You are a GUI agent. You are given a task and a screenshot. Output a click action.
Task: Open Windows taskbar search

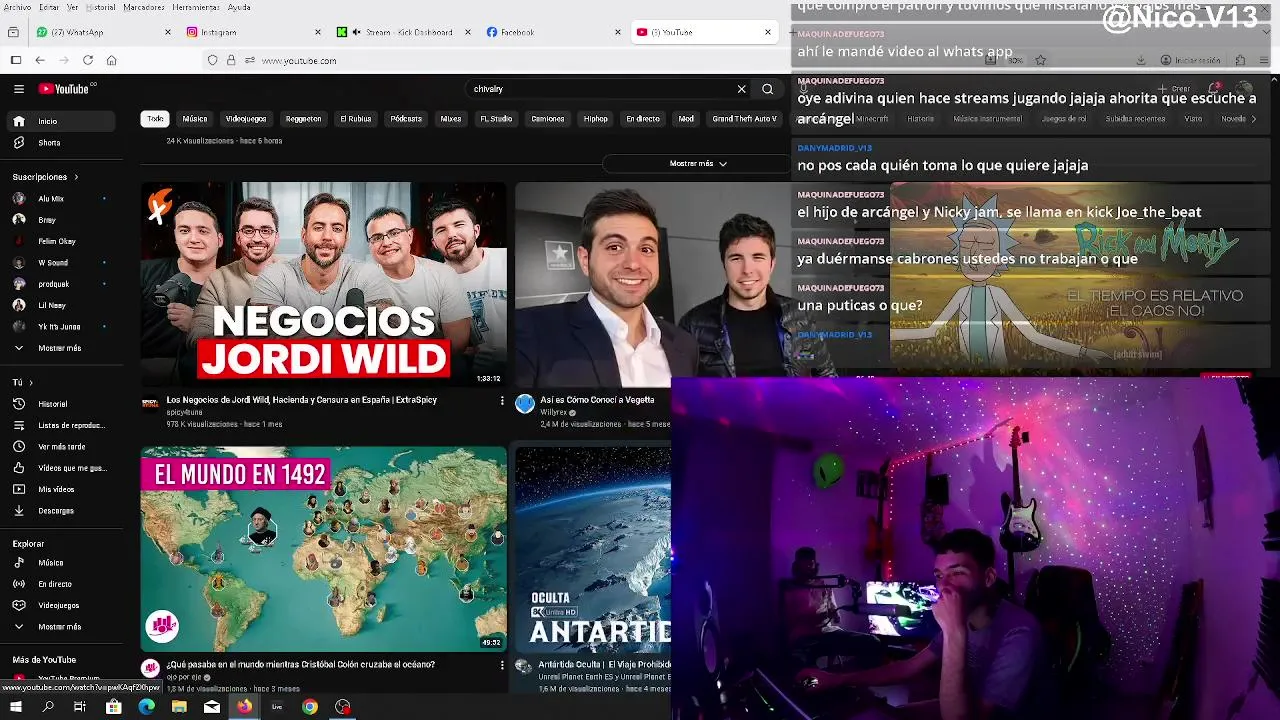pyautogui.click(x=48, y=707)
